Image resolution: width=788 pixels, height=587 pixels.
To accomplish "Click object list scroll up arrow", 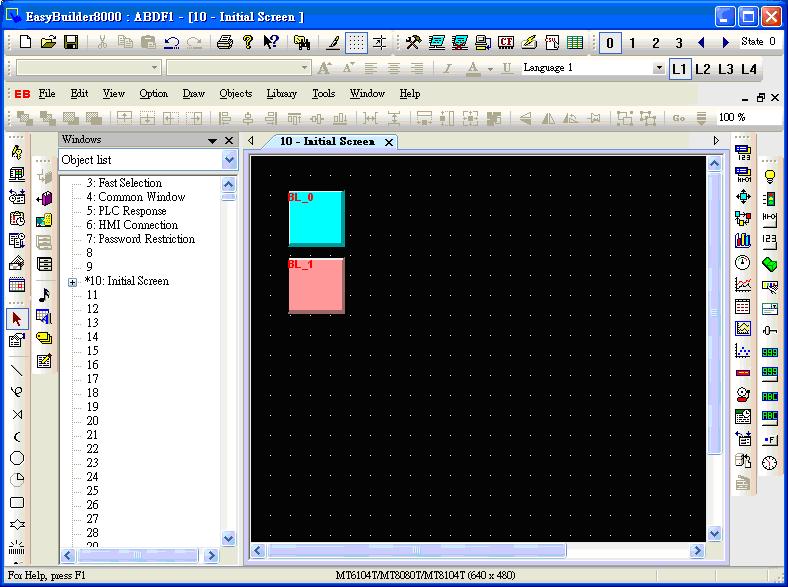I will coord(229,184).
